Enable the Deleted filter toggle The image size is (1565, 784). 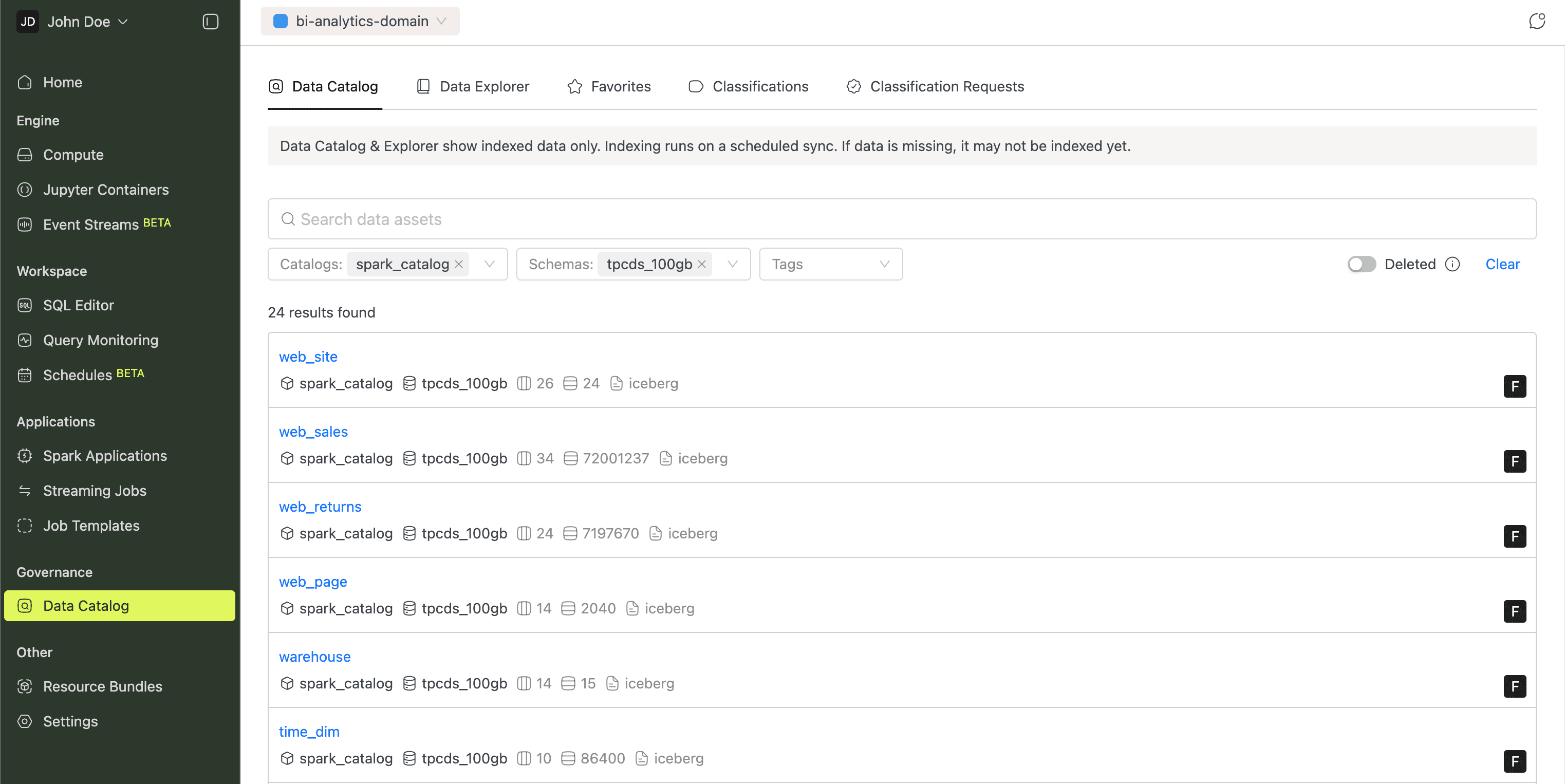click(1361, 264)
